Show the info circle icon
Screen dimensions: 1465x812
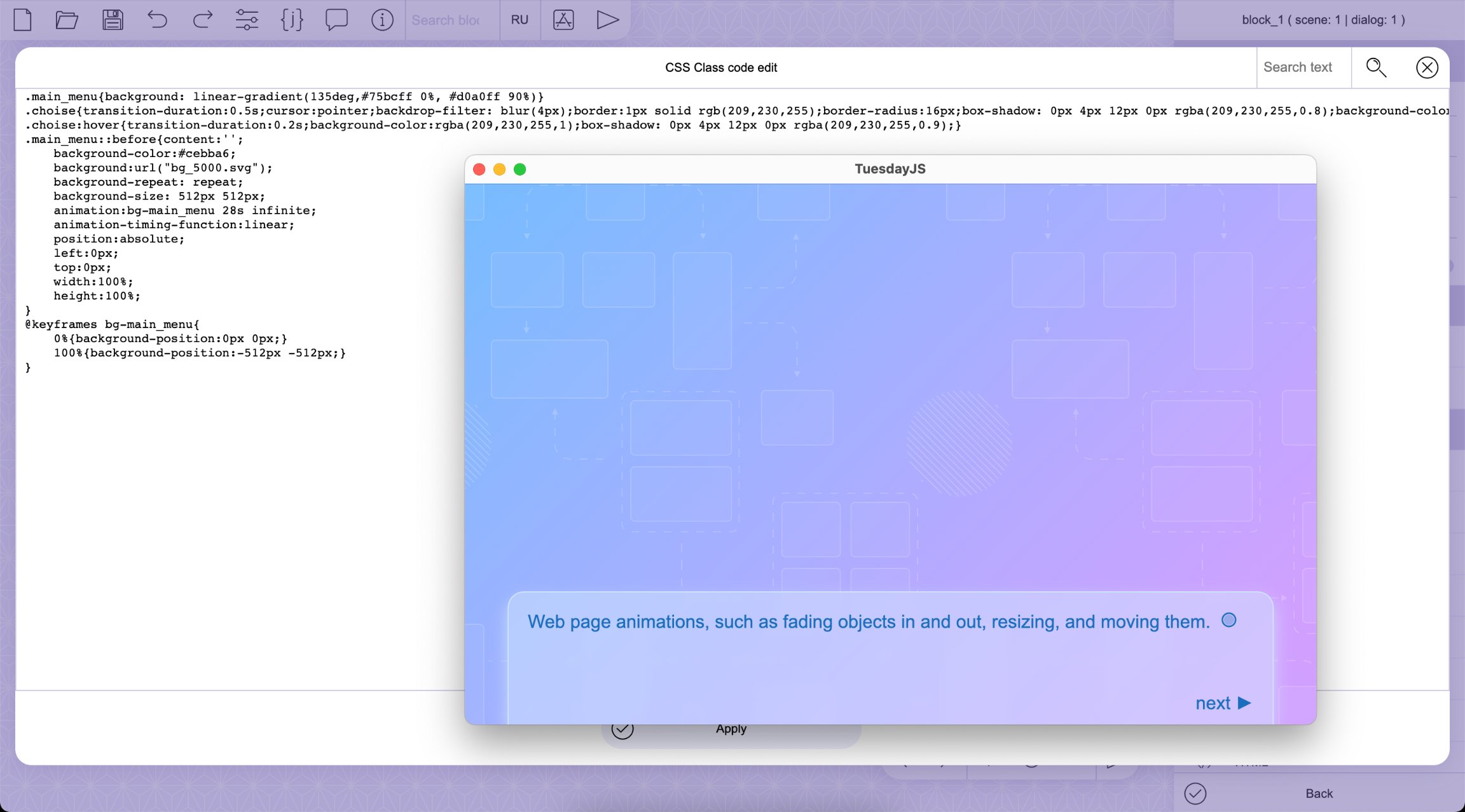point(382,20)
